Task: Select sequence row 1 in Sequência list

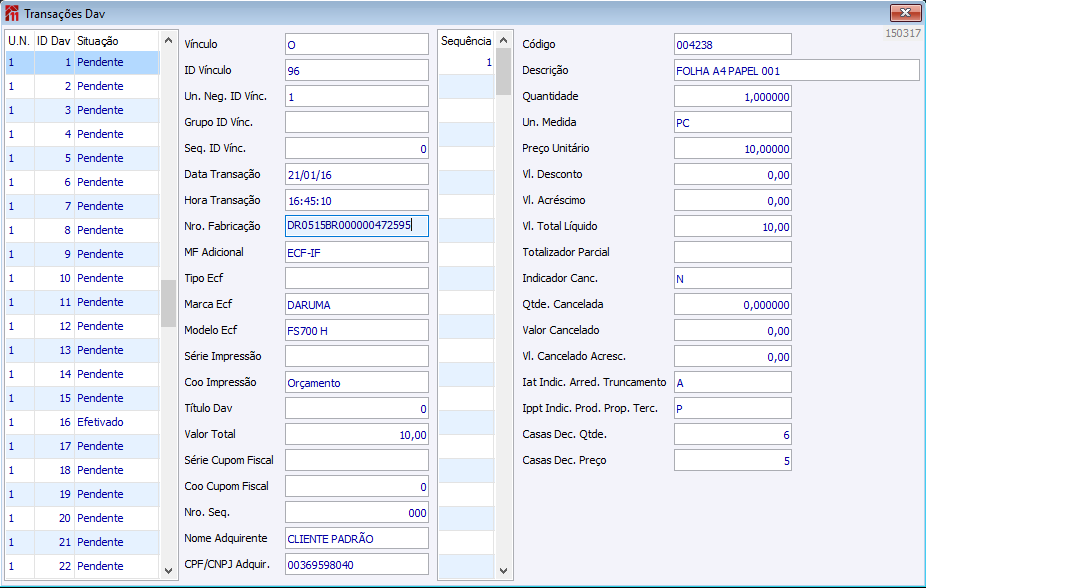Action: tap(466, 62)
